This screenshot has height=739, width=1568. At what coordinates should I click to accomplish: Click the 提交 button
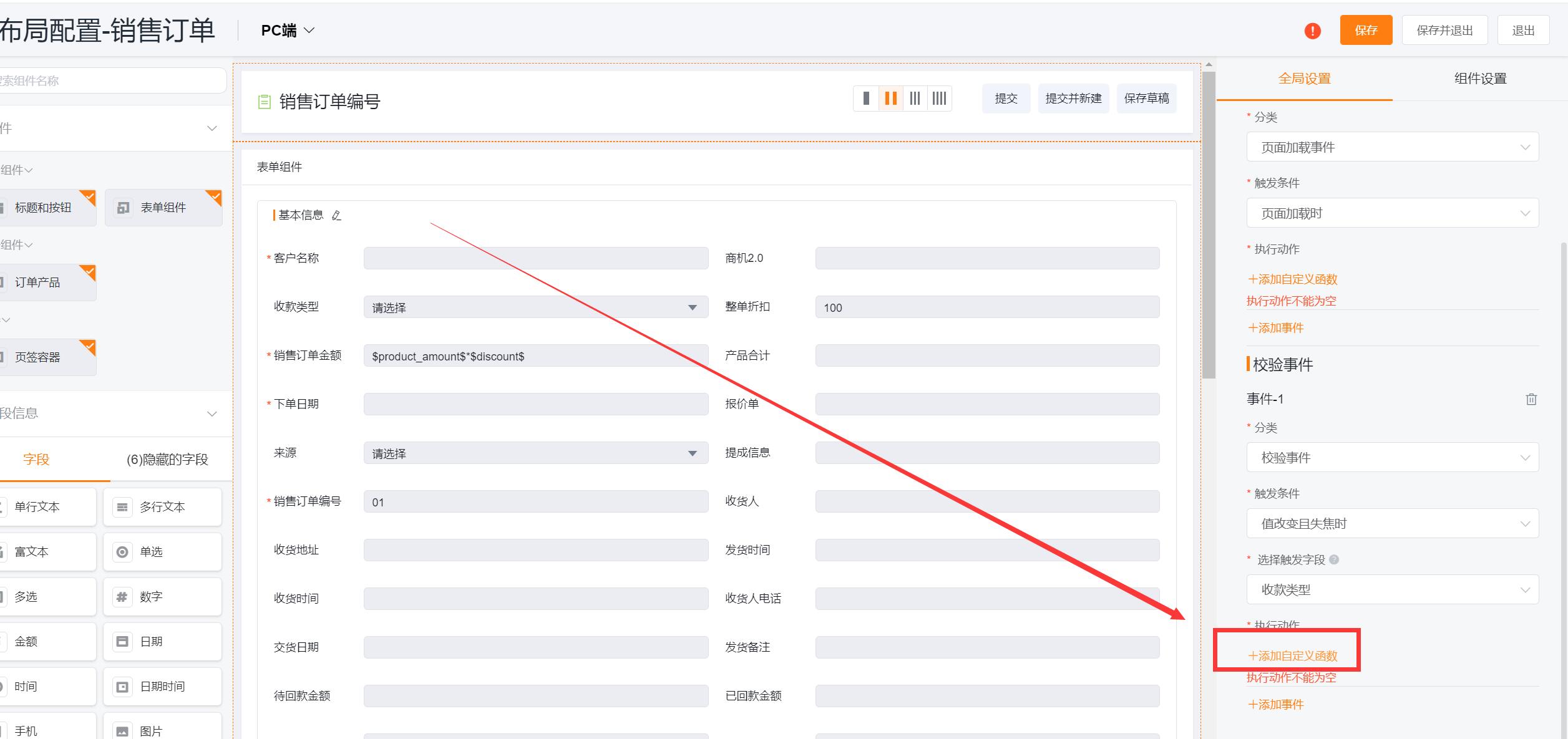[x=1006, y=99]
